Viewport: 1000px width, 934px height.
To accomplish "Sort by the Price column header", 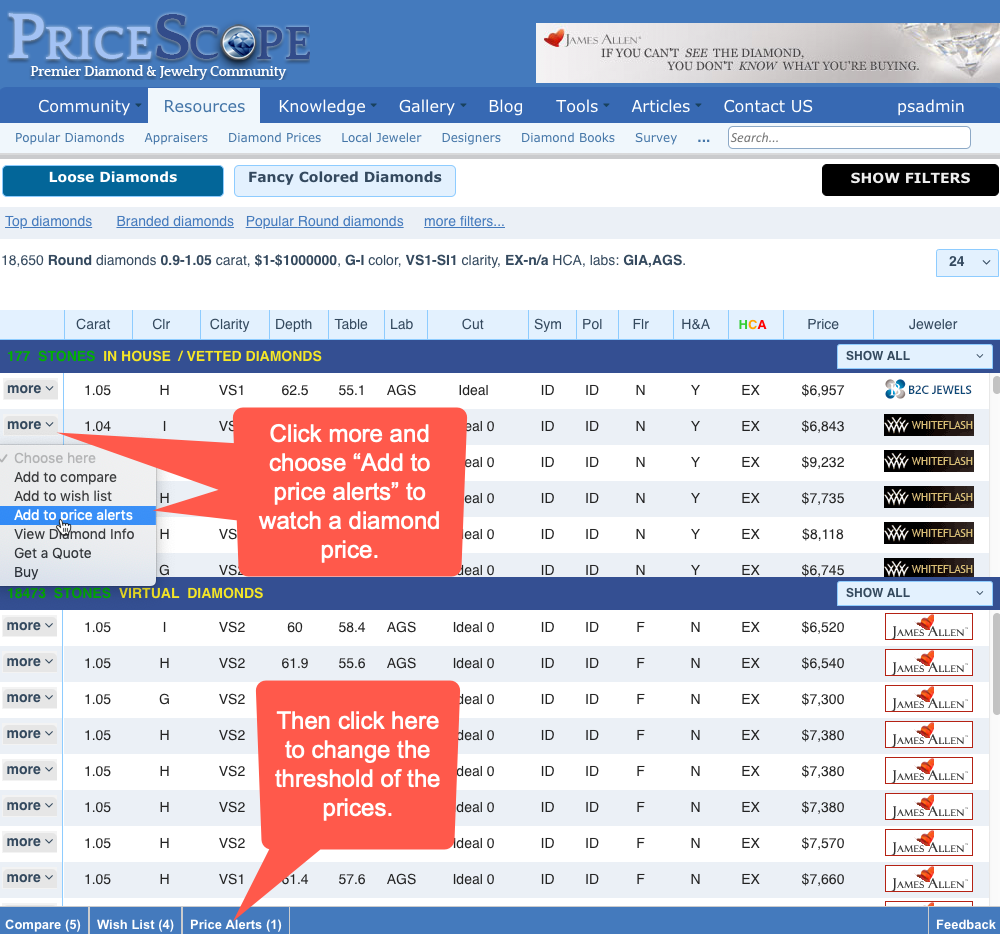I will [823, 324].
